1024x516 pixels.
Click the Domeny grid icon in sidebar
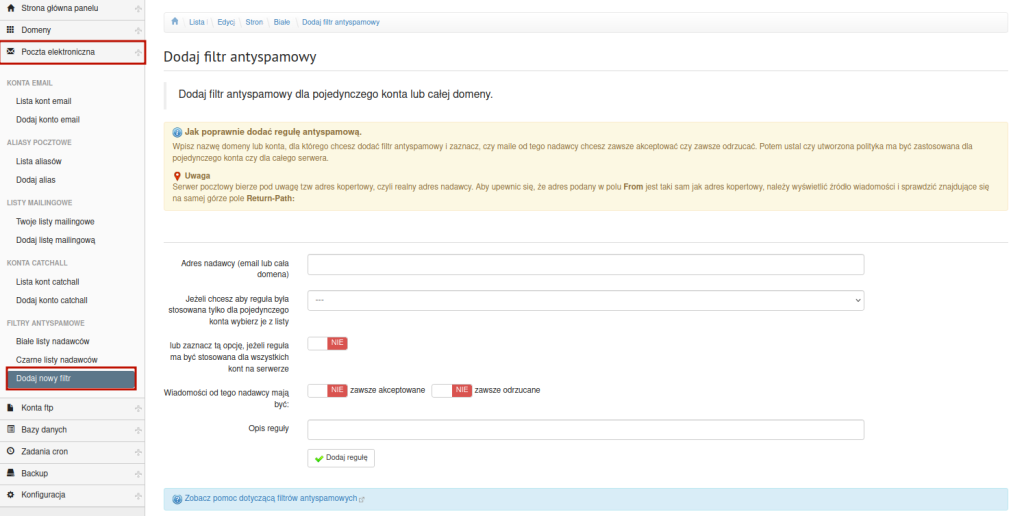(x=11, y=30)
